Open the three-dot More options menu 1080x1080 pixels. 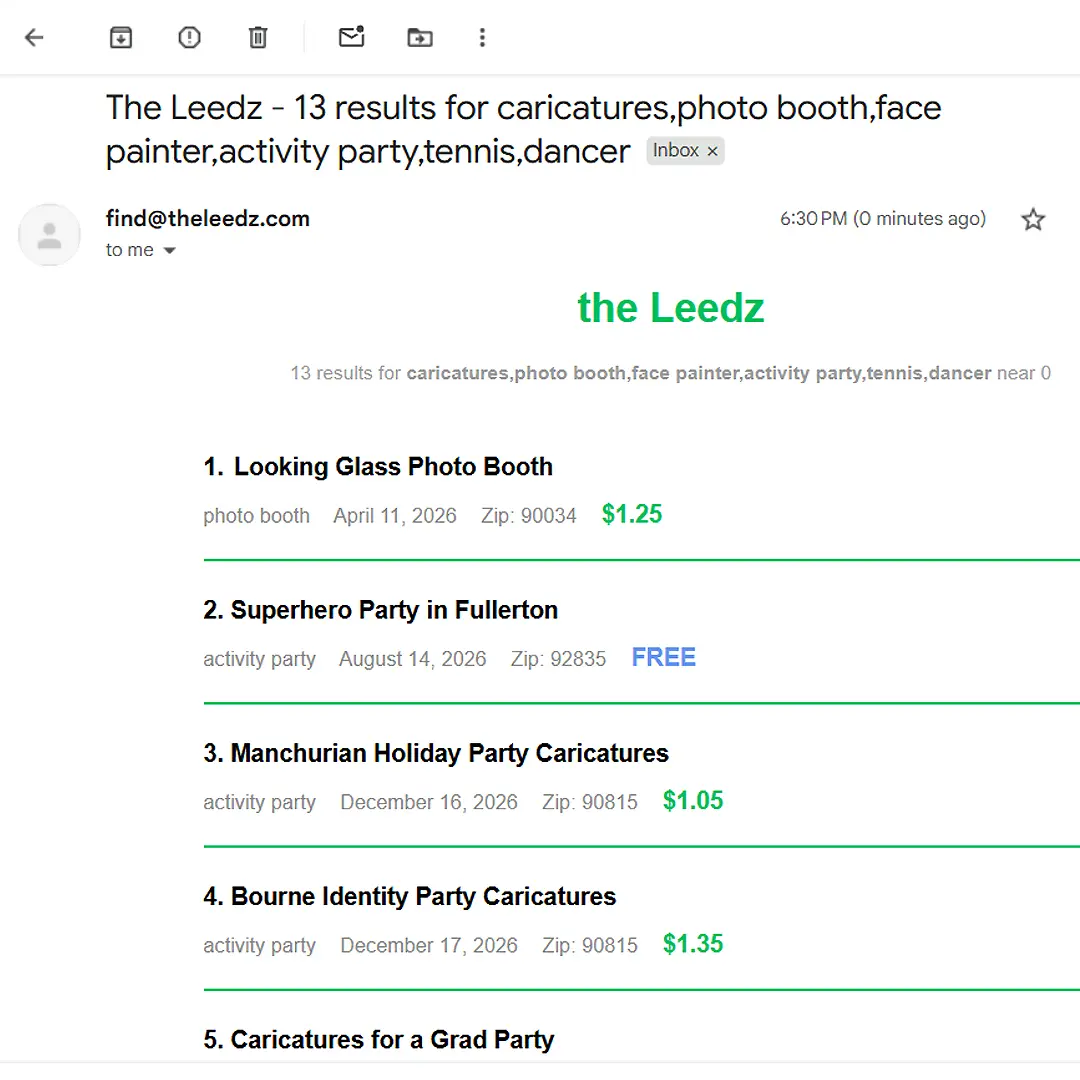pos(482,38)
